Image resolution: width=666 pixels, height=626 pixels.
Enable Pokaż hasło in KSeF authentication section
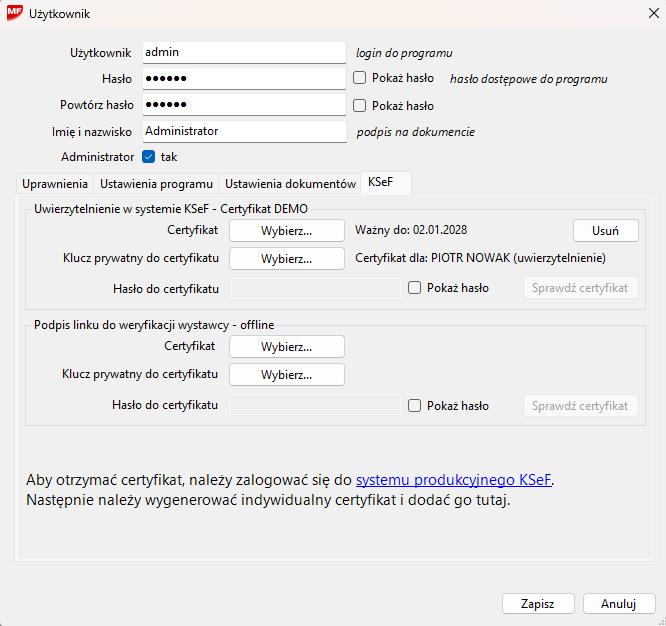(x=415, y=288)
